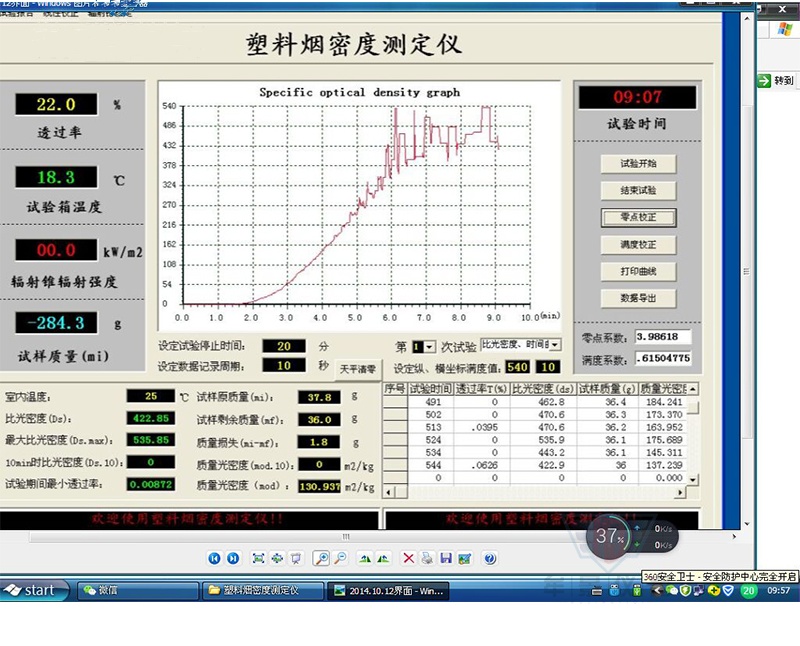
Task: Click the Zoom In magnifier icon
Action: click(x=321, y=558)
